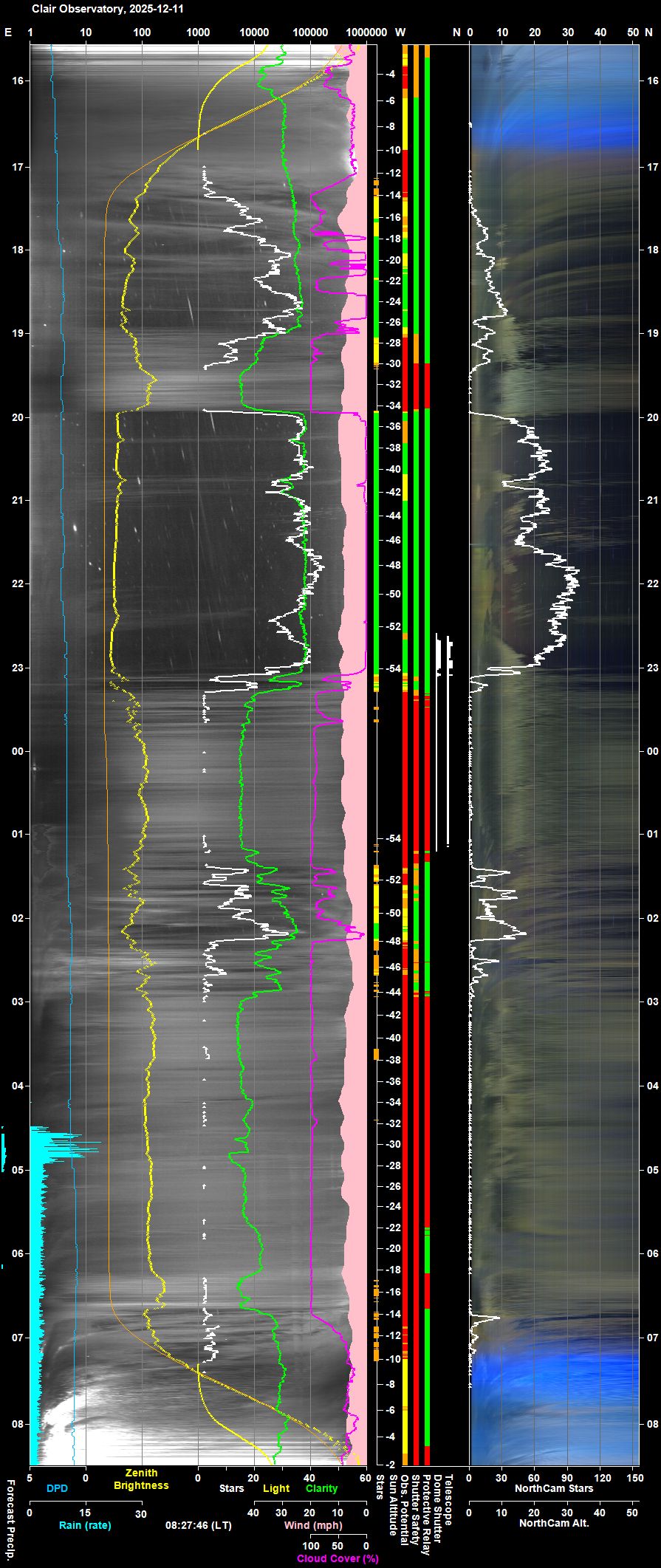Screen dimensions: 661x1568
Task: Select the NorthCam Stars axis label
Action: tap(554, 1488)
